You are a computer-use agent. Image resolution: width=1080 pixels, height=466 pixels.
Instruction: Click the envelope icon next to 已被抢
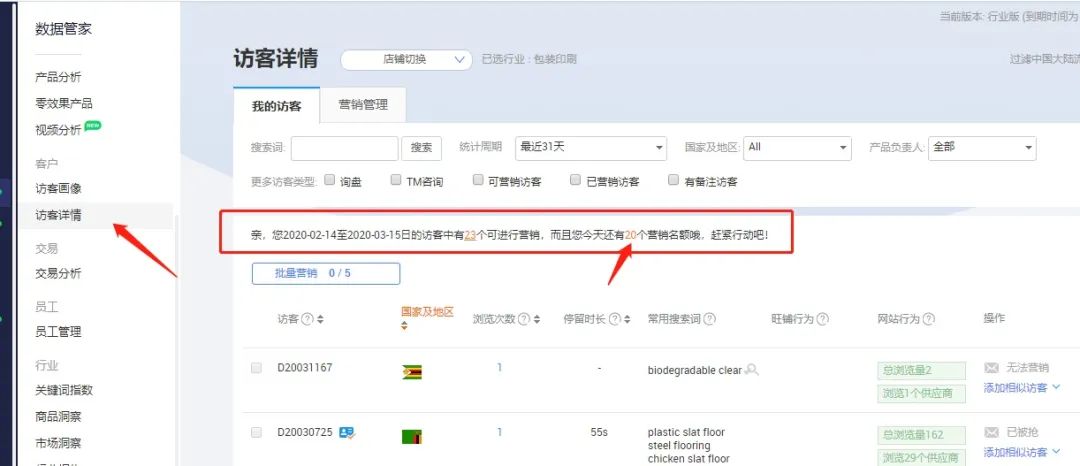(x=991, y=432)
